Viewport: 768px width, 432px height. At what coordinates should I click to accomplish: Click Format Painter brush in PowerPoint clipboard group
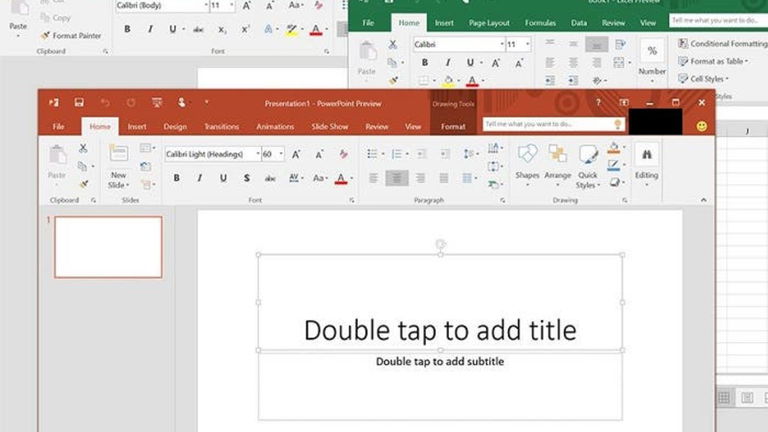click(84, 184)
